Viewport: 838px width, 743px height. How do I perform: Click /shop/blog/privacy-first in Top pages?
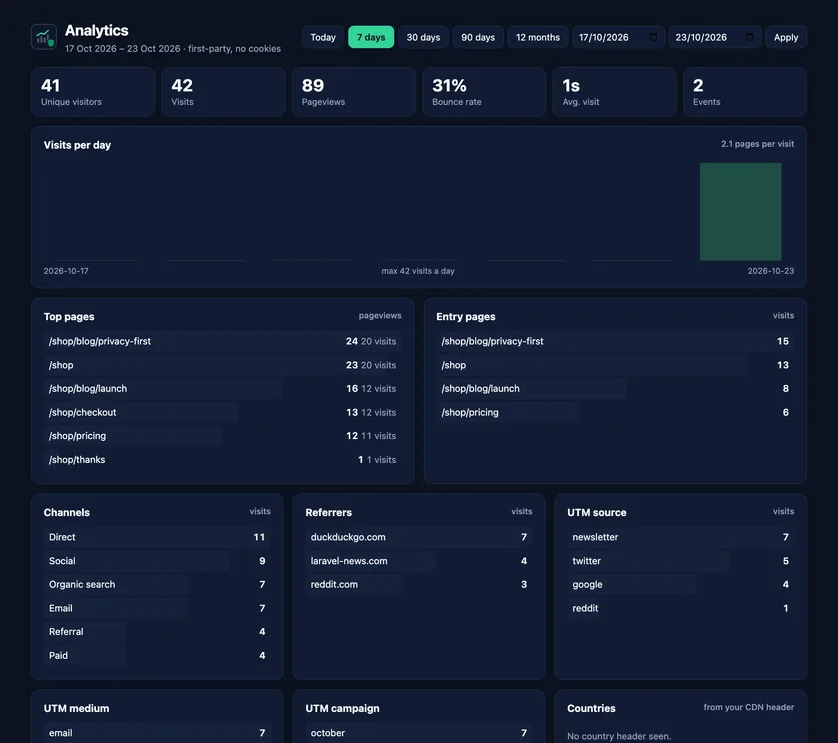pos(222,341)
